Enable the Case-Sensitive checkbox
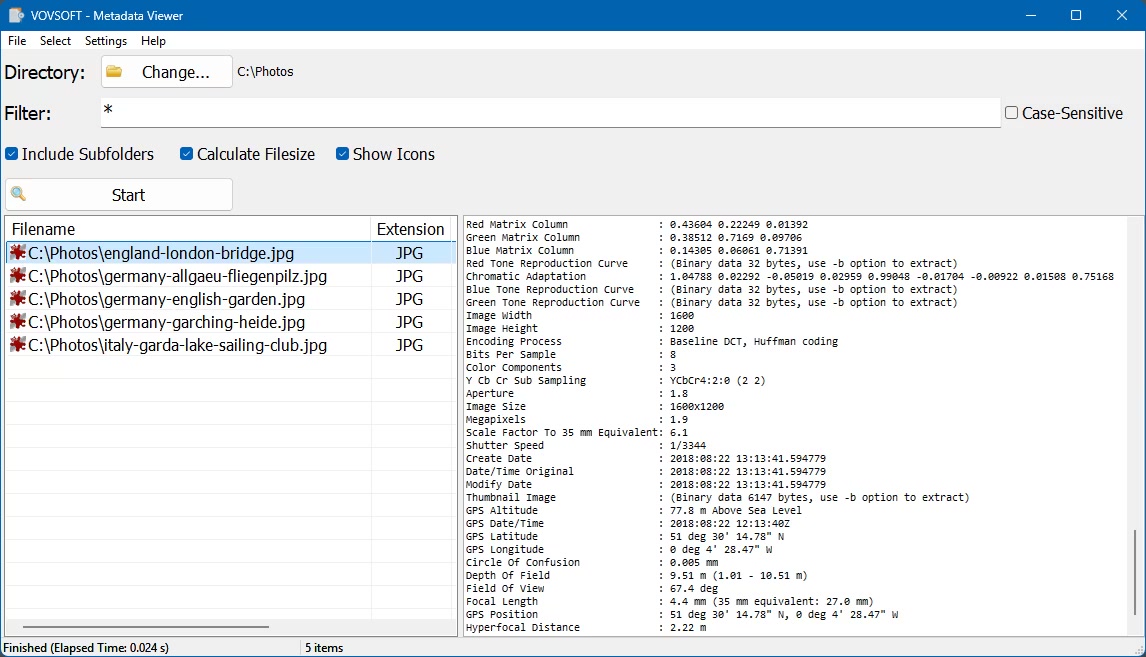This screenshot has height=657, width=1146. (1012, 113)
